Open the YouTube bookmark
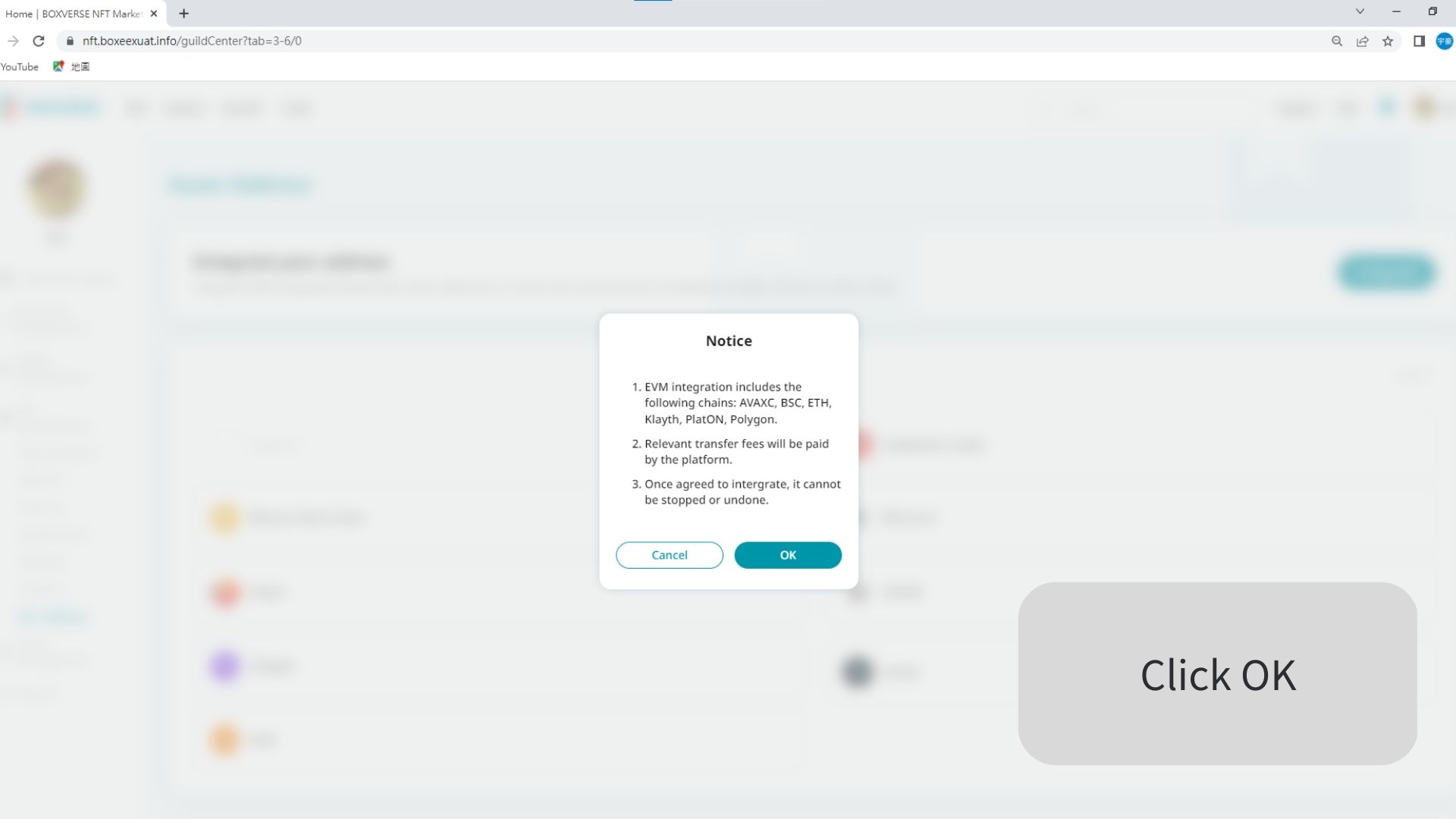 pos(20,67)
